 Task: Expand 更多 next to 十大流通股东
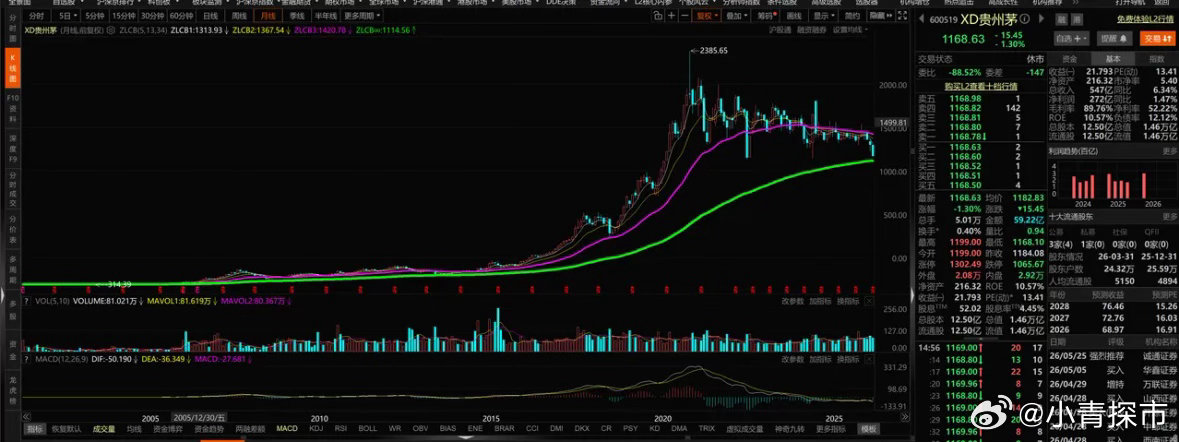point(1168,216)
